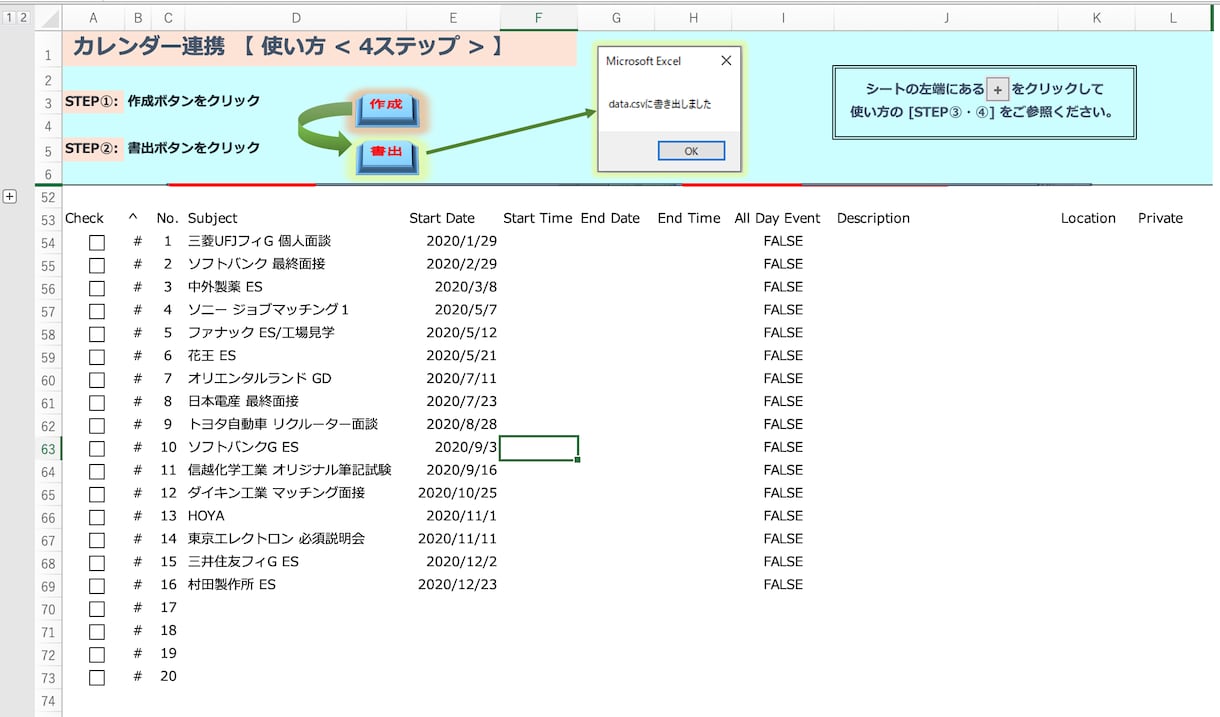1220x717 pixels.
Task: Select the FALSE cell for 村田製作所 ES
Action: coord(783,585)
